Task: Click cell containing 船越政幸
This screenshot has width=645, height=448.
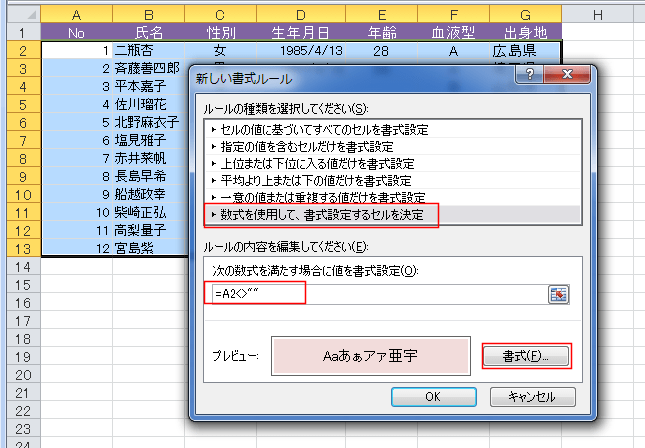Action: [x=148, y=194]
